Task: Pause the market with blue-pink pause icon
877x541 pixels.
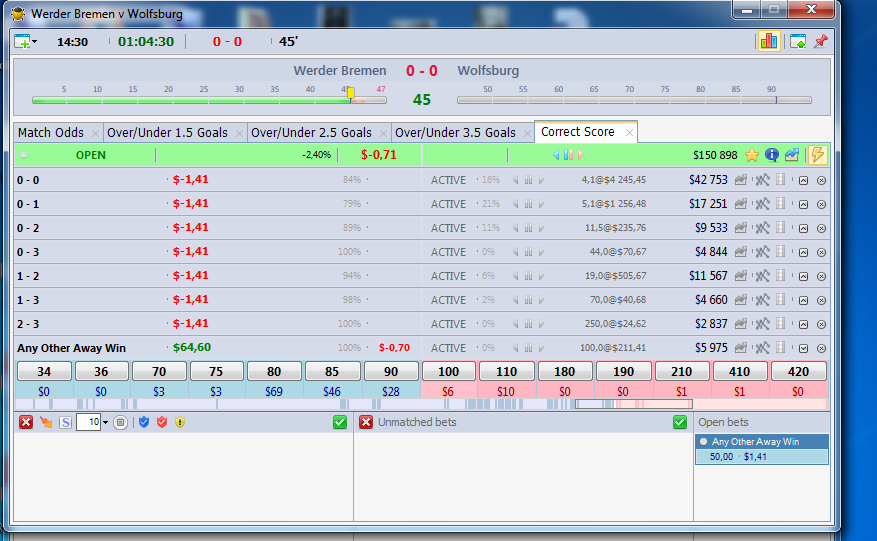Action: point(568,155)
